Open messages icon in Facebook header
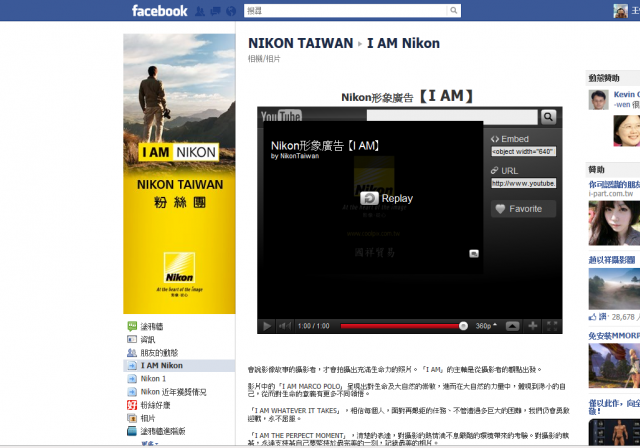This screenshot has height=448, width=640. pos(216,11)
